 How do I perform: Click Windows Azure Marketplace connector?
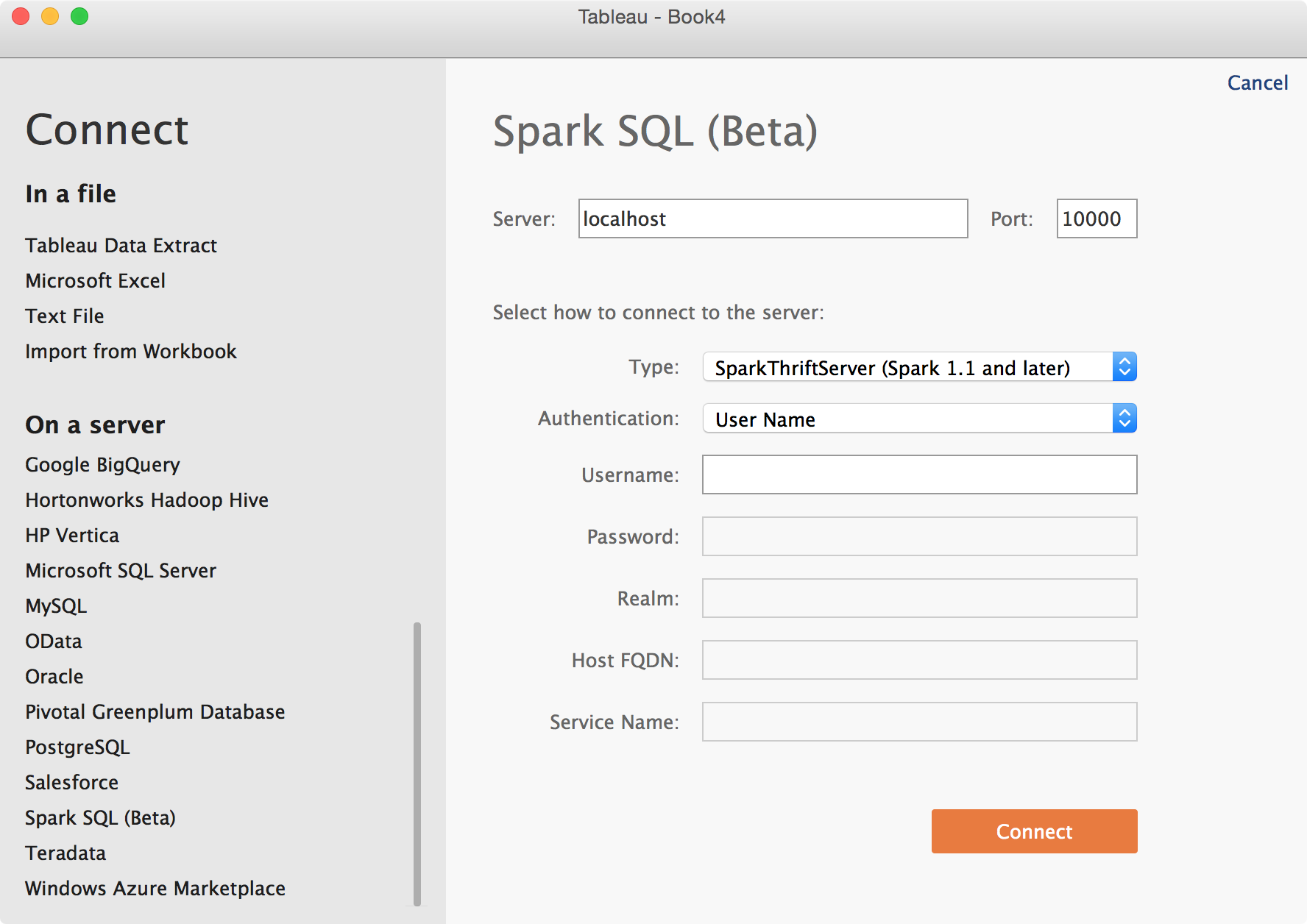coord(155,888)
